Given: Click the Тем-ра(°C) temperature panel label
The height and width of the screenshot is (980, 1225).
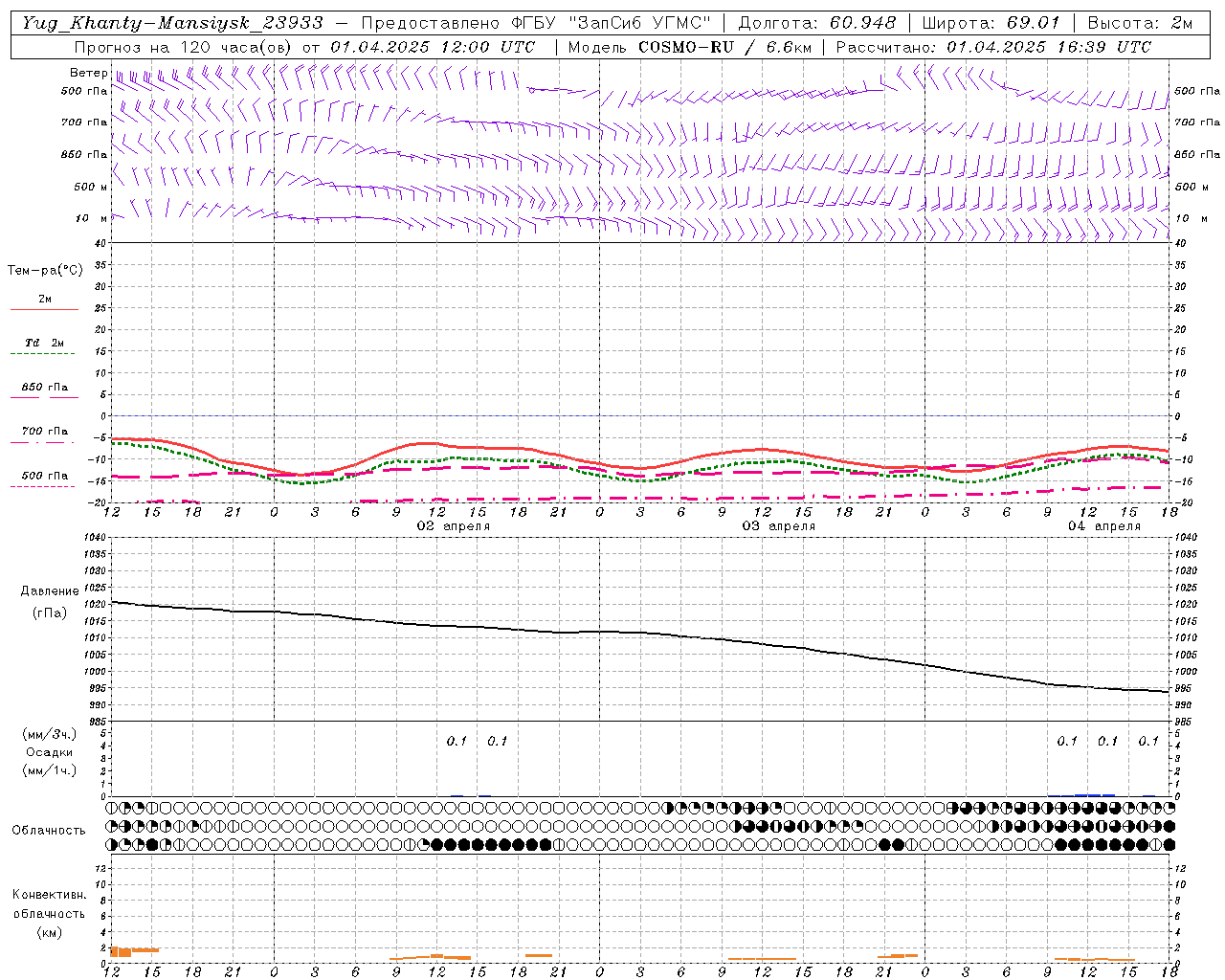Looking at the screenshot, I should [x=45, y=271].
